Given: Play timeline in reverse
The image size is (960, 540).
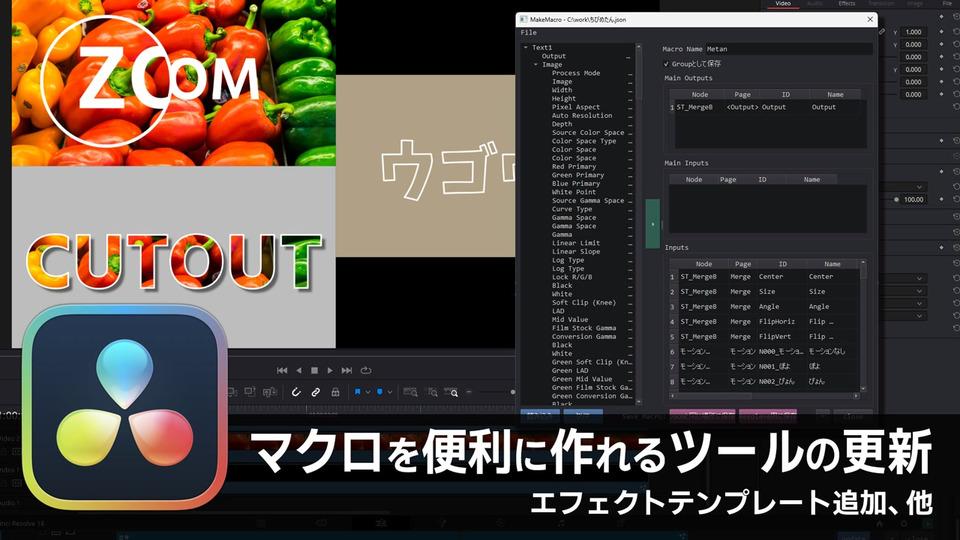Looking at the screenshot, I should pos(299,370).
